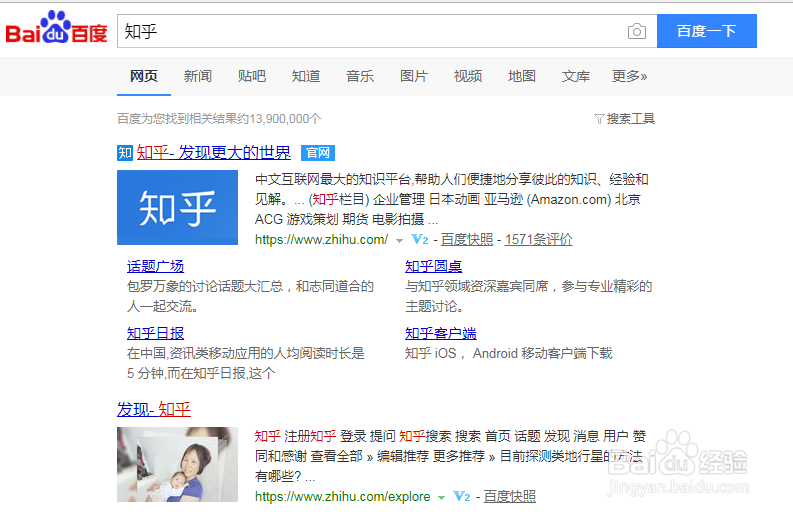Open 知乎-发现更大的世界 result link
Screen dimensions: 793x515
coord(213,153)
